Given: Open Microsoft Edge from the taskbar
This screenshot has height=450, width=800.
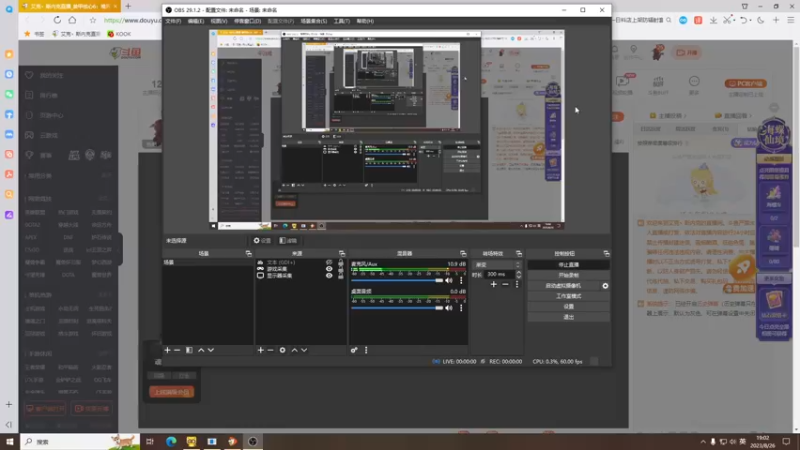Looking at the screenshot, I should pyautogui.click(x=171, y=441).
